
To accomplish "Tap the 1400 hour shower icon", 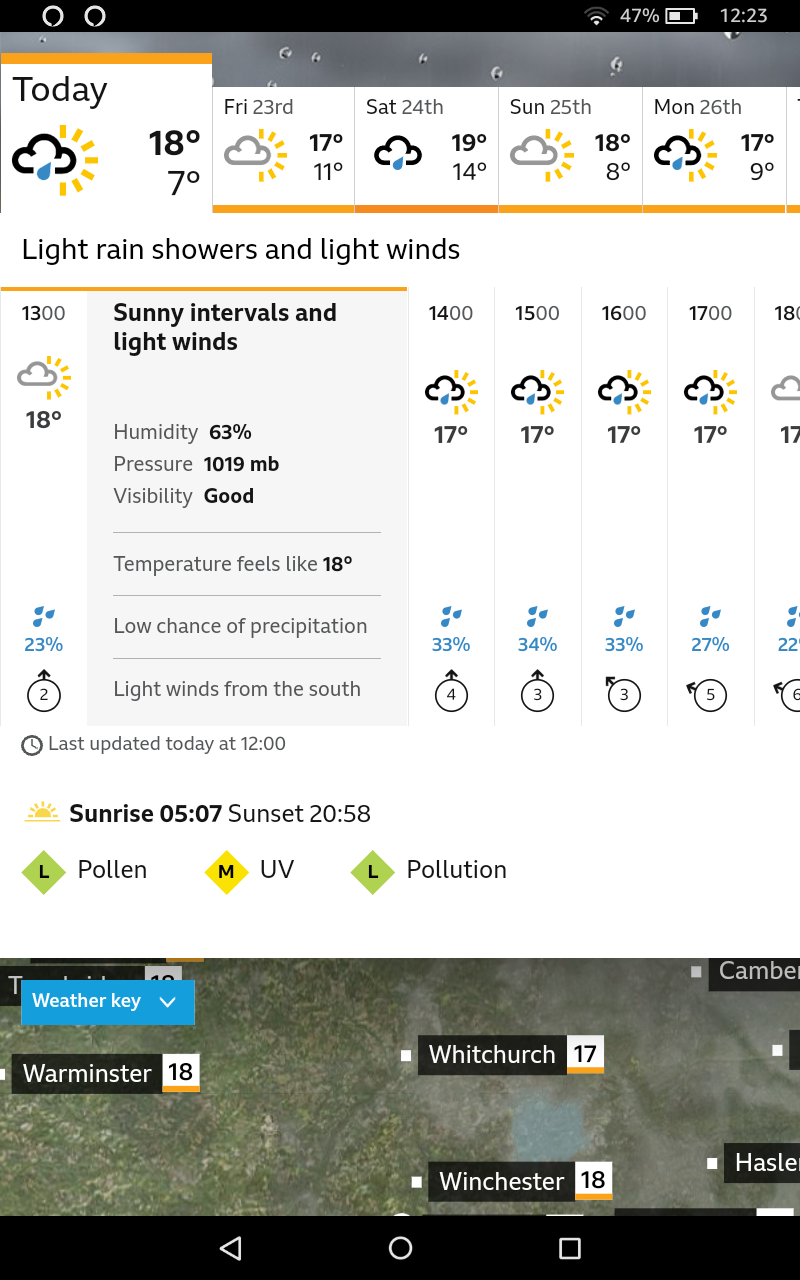I will 451,390.
